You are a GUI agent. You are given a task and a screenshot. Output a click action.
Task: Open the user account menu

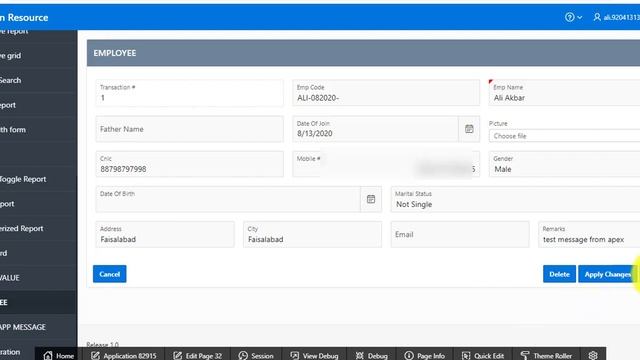click(616, 17)
